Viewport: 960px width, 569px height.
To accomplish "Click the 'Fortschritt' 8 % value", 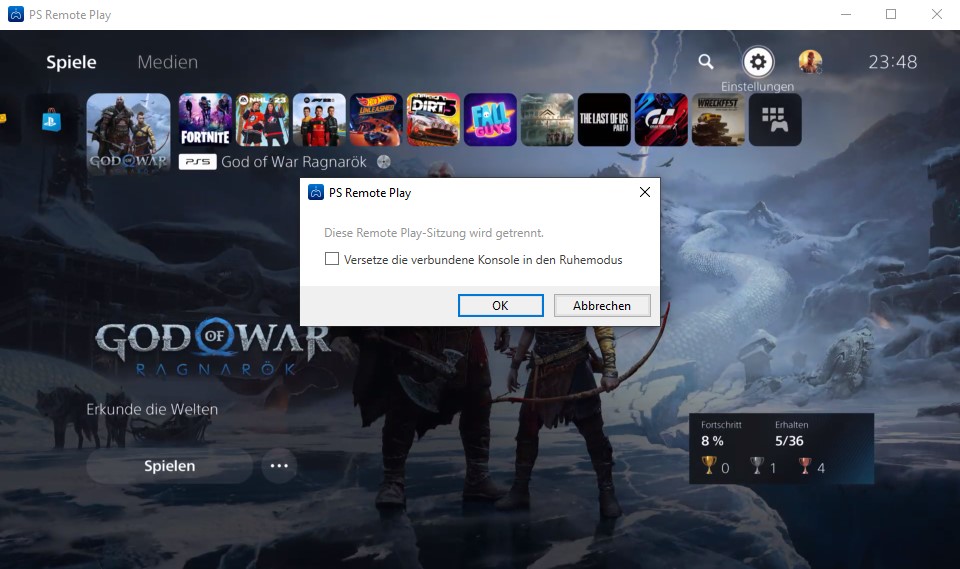I will tap(712, 441).
